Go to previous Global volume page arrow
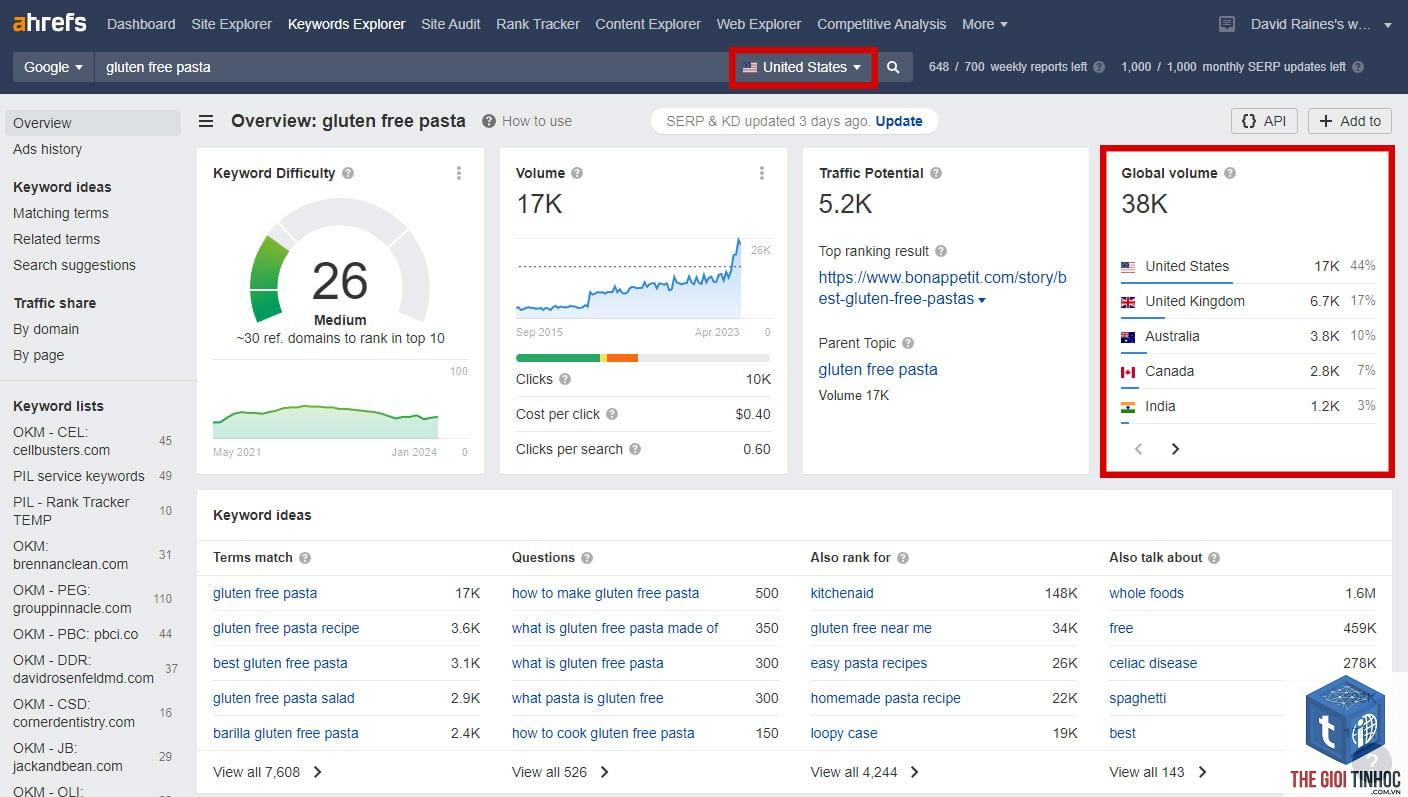Viewport: 1408px width, 797px height. tap(1138, 449)
